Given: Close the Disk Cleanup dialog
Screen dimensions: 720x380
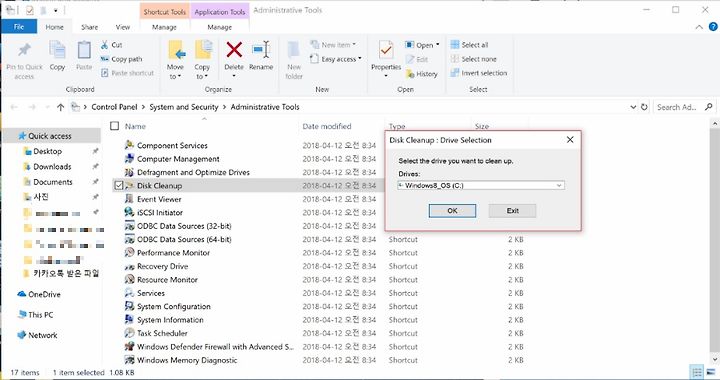Looking at the screenshot, I should [x=570, y=140].
